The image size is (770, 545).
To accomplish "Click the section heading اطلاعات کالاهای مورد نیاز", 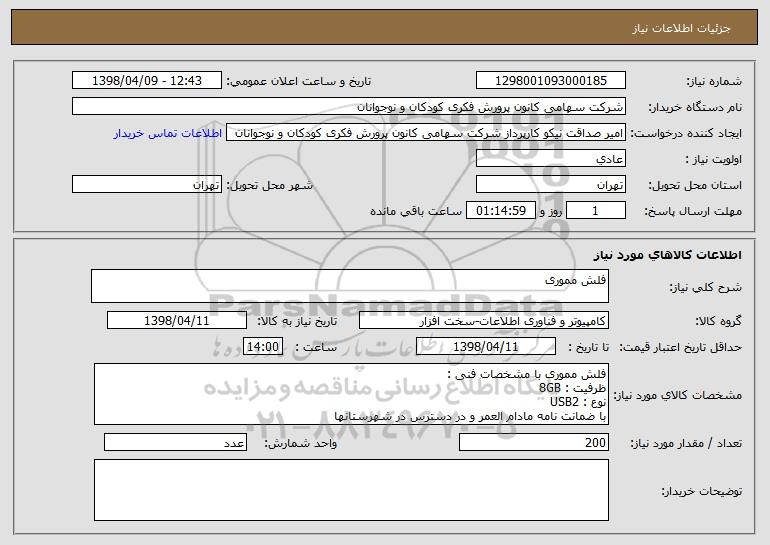I will (667, 255).
